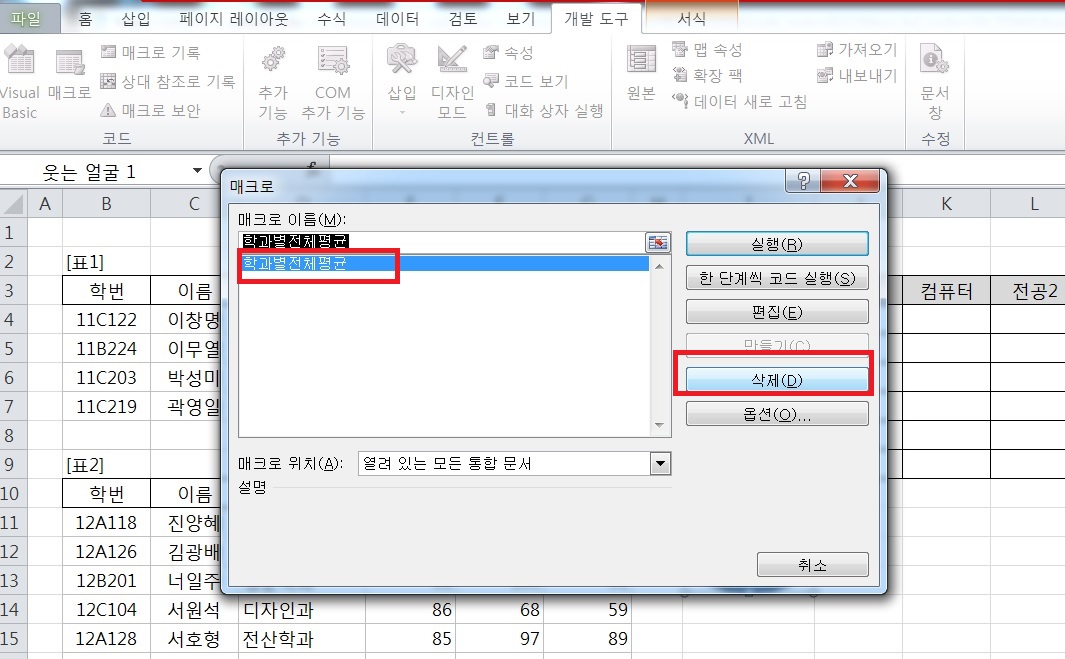Open the 매크로 위치 combo box
The height and width of the screenshot is (659, 1065).
point(659,464)
